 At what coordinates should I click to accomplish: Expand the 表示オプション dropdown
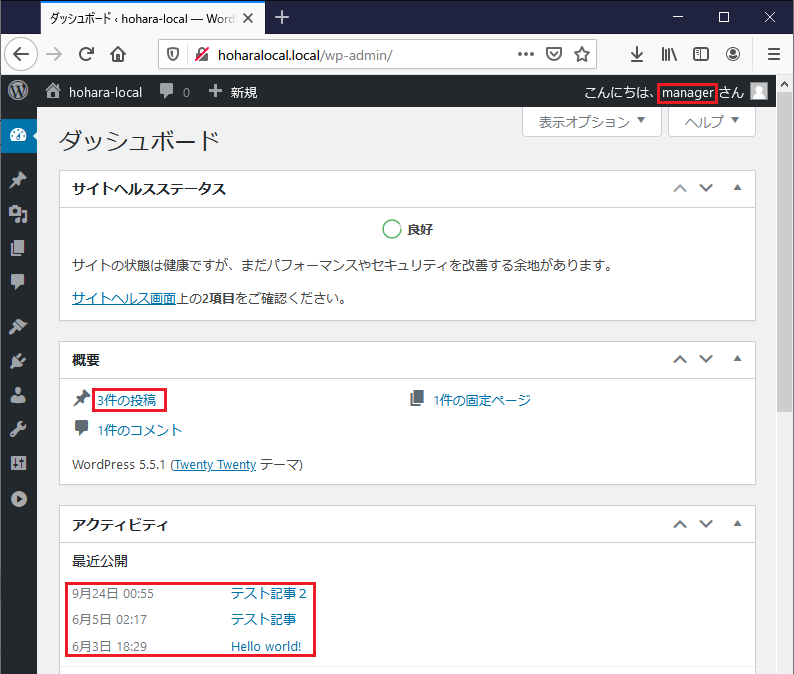click(x=592, y=122)
